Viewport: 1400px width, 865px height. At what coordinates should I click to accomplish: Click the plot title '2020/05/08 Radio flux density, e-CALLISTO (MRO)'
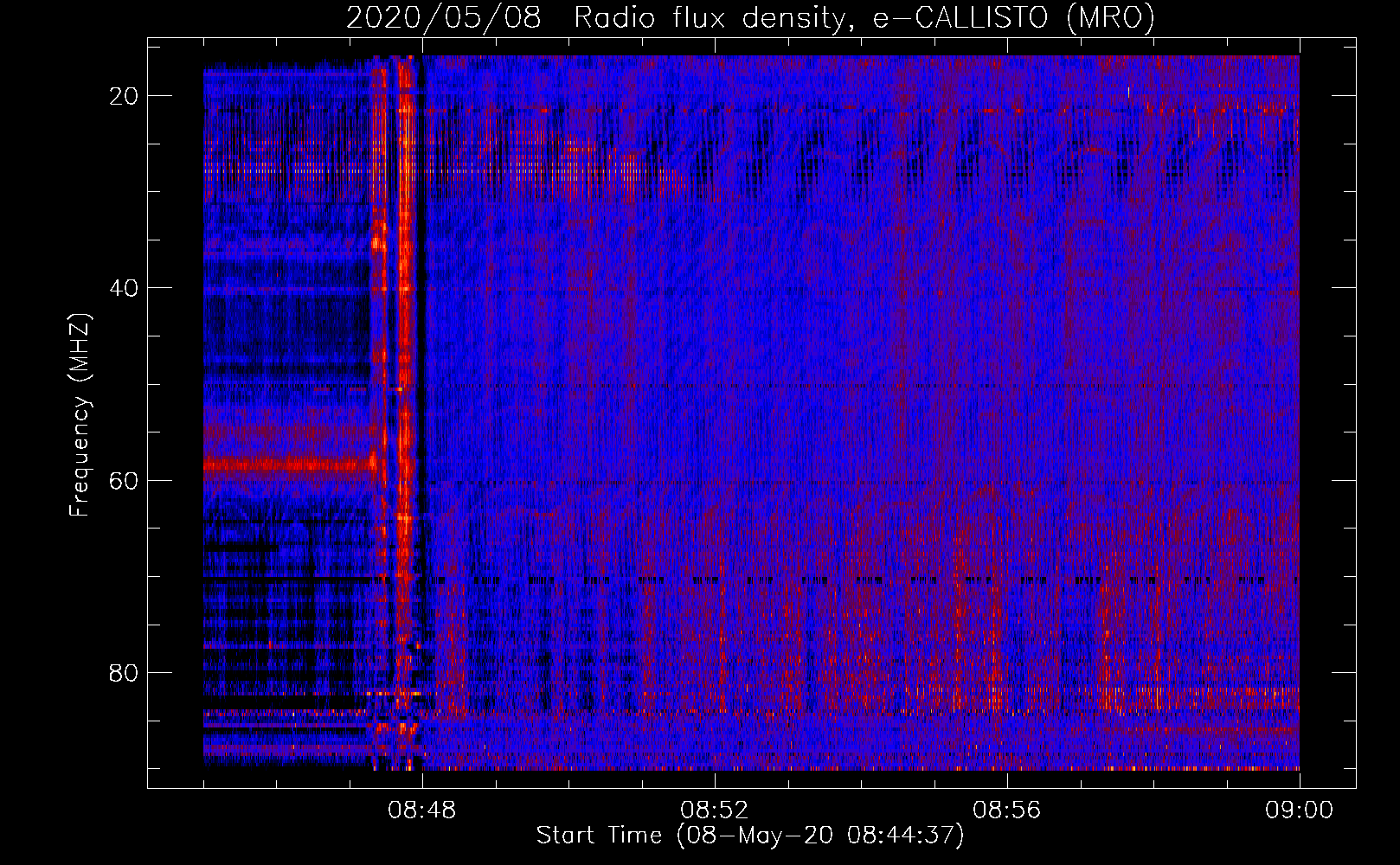coord(750,17)
